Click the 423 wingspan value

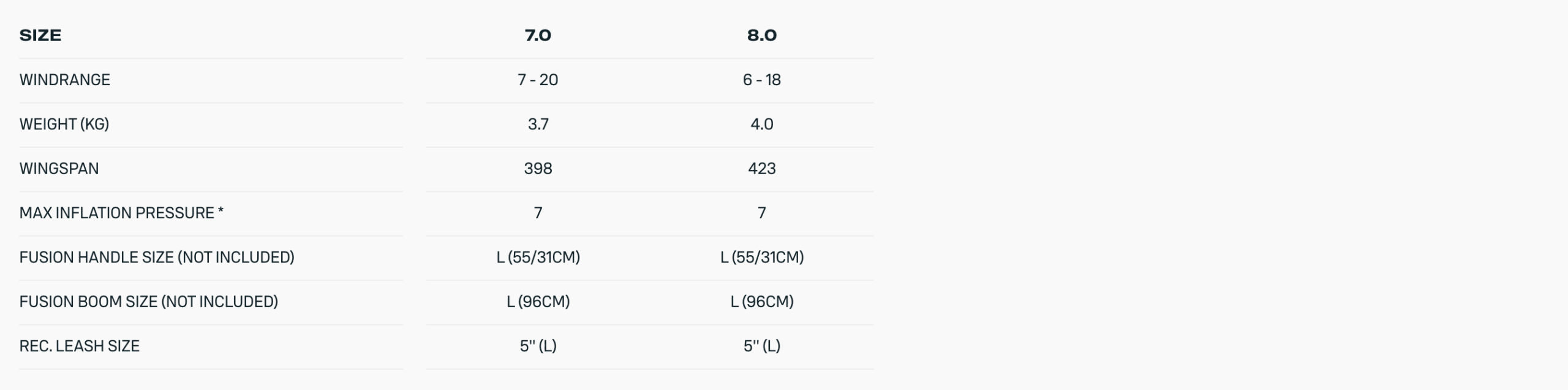pyautogui.click(x=761, y=169)
